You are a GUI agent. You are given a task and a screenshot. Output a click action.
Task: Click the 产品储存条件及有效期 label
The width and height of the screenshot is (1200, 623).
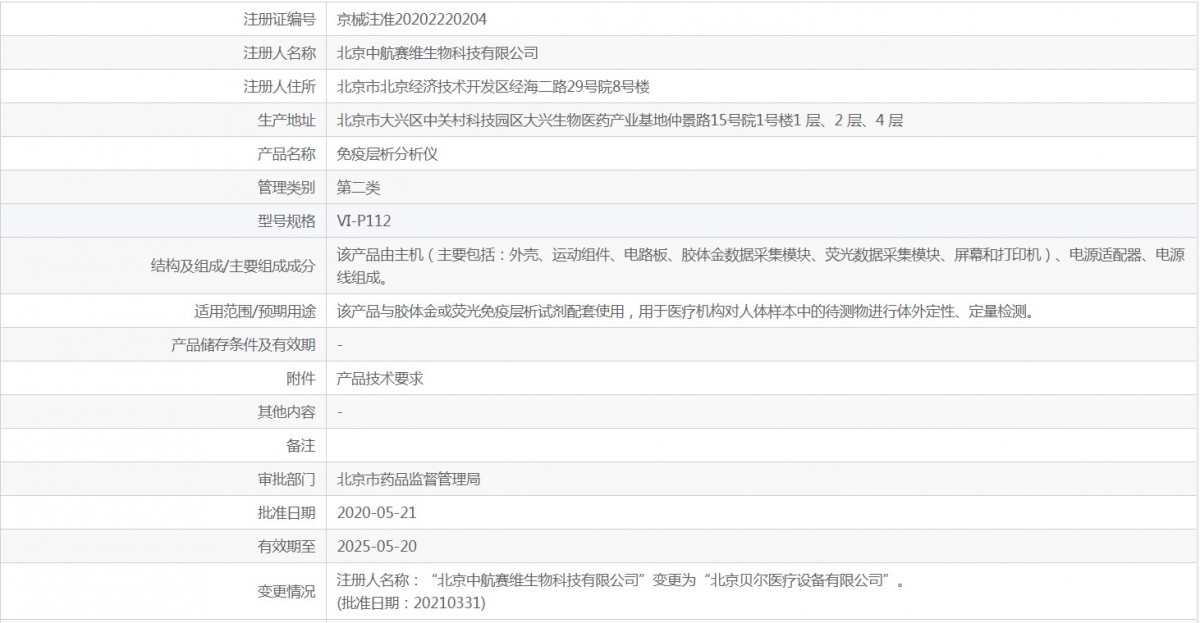244,345
